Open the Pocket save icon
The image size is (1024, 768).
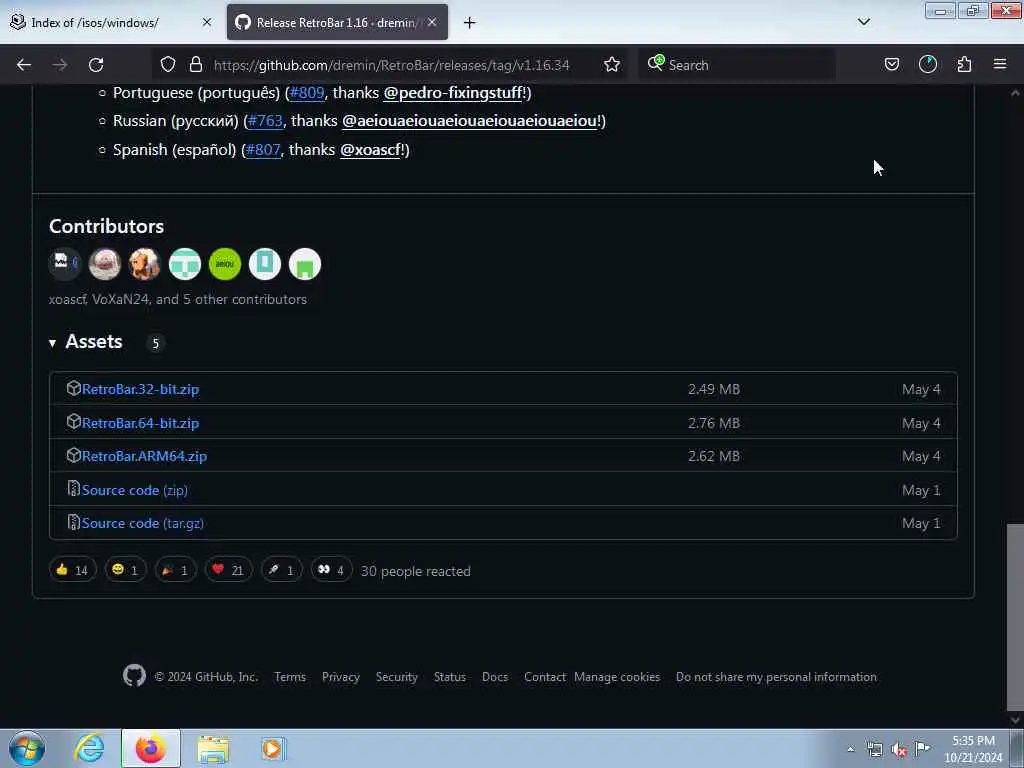891,65
